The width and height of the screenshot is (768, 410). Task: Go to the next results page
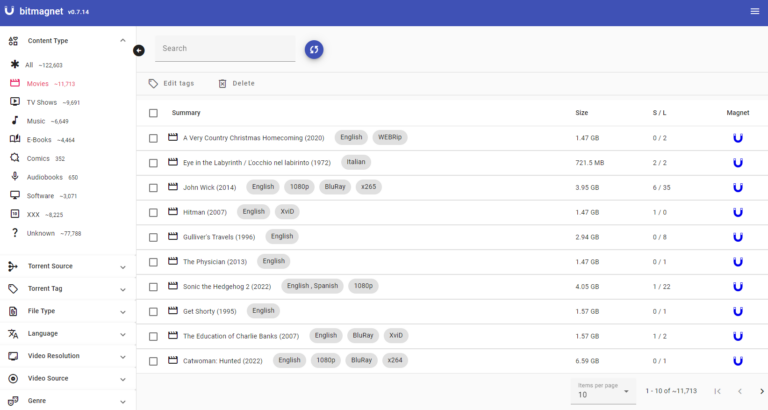(x=762, y=391)
